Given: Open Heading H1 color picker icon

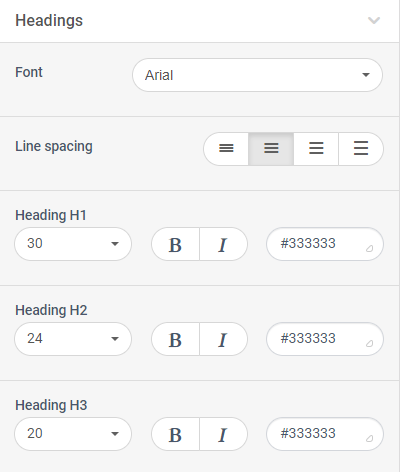Looking at the screenshot, I should (369, 248).
